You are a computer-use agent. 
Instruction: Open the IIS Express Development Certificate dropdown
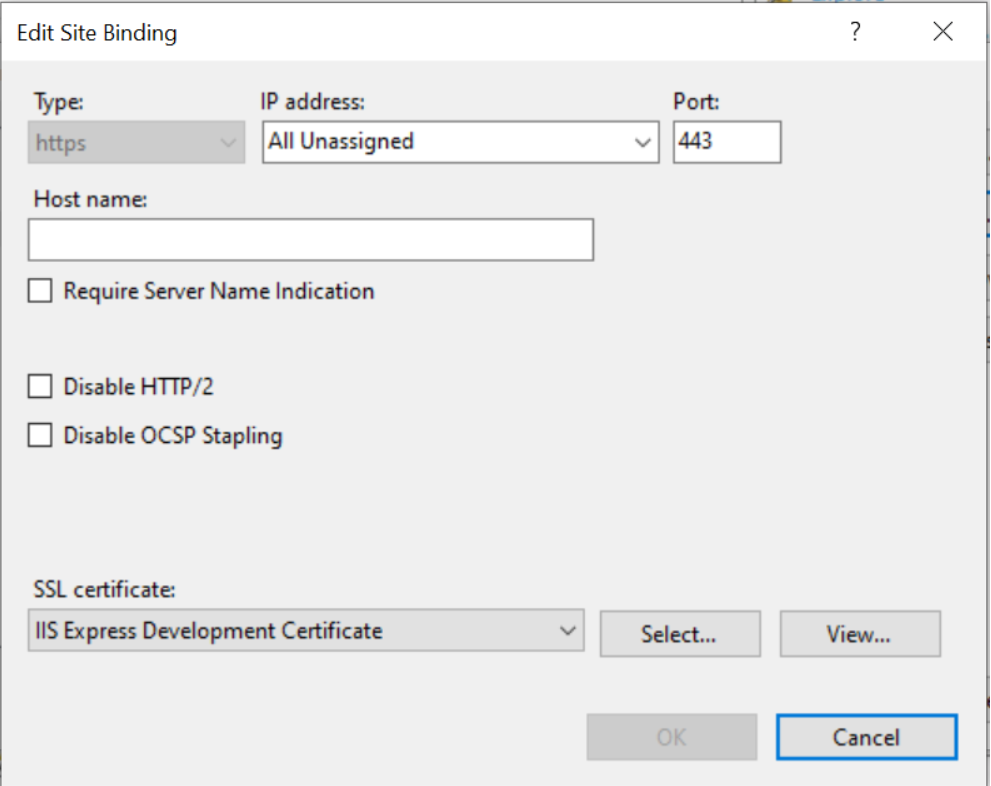click(306, 630)
